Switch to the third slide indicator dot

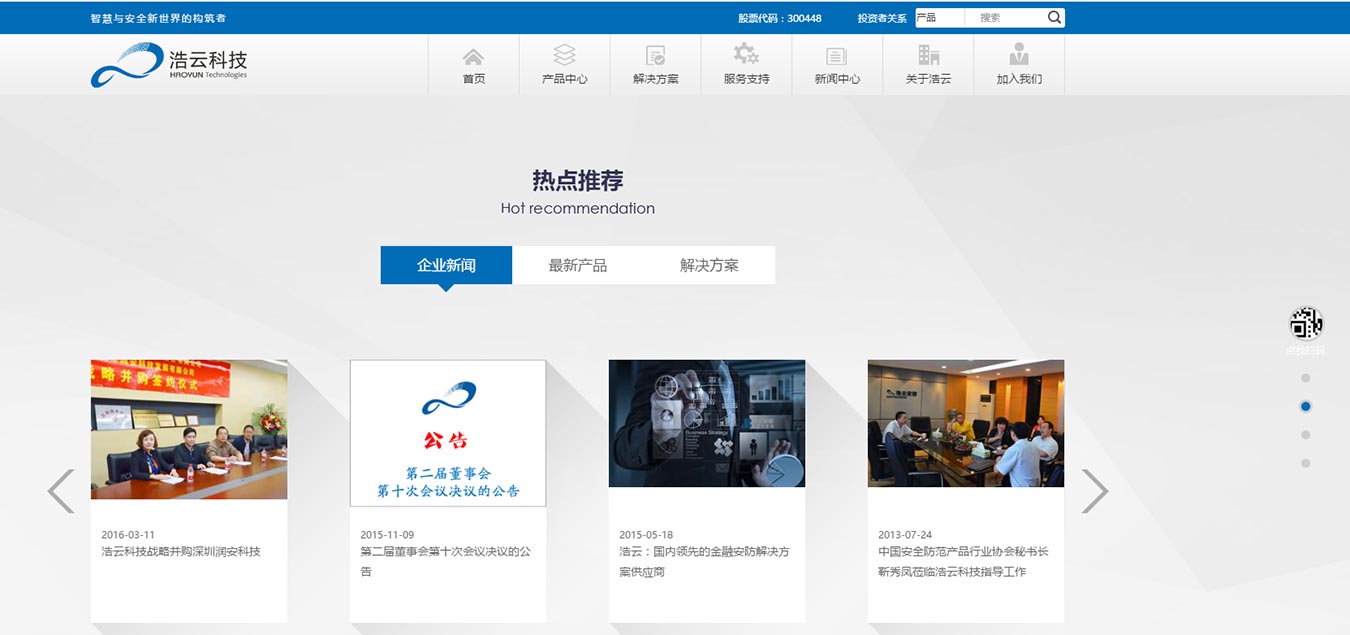[x=1305, y=434]
